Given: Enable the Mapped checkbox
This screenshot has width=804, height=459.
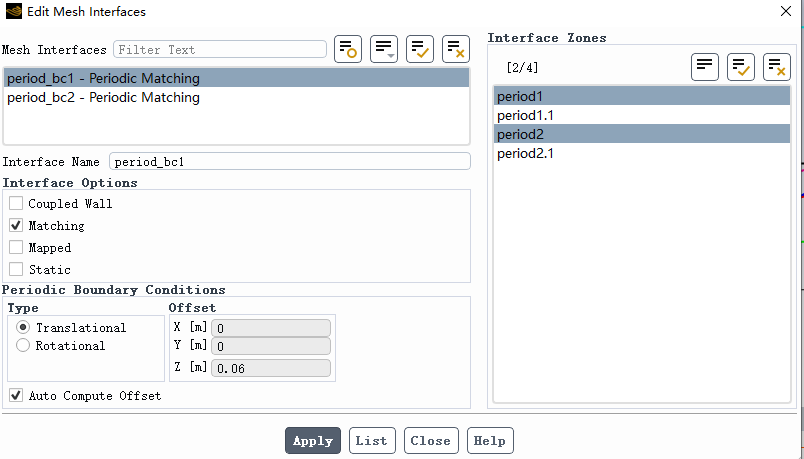Looking at the screenshot, I should (x=16, y=248).
